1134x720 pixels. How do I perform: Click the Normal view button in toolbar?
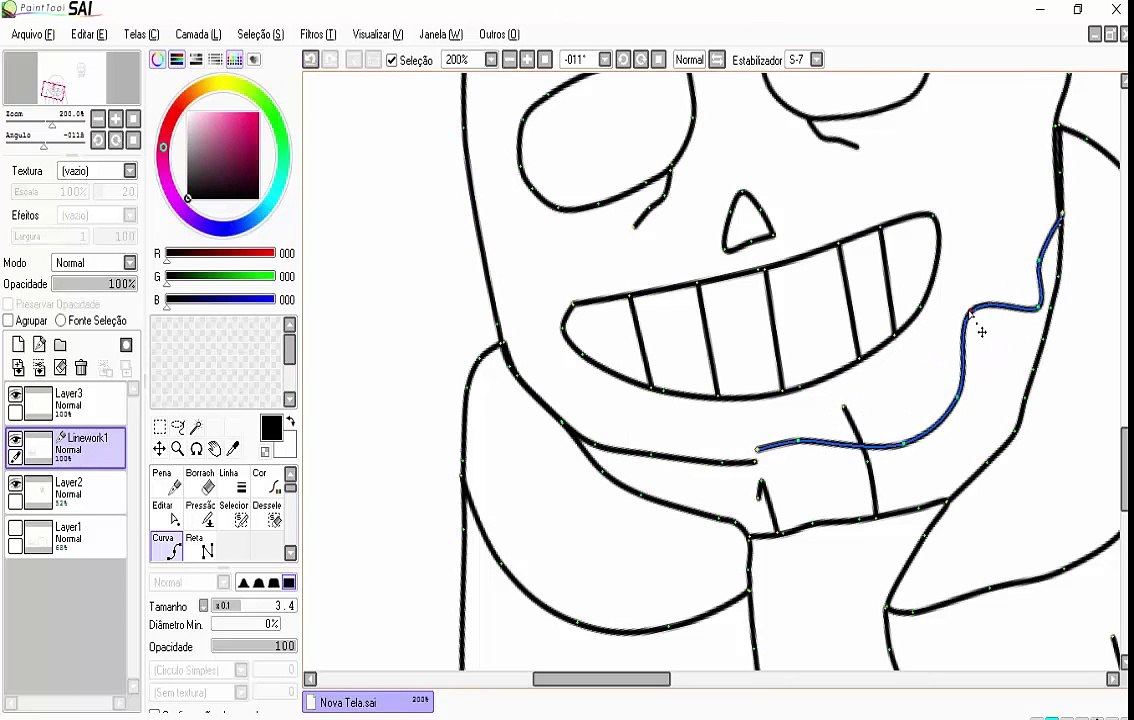pos(688,60)
